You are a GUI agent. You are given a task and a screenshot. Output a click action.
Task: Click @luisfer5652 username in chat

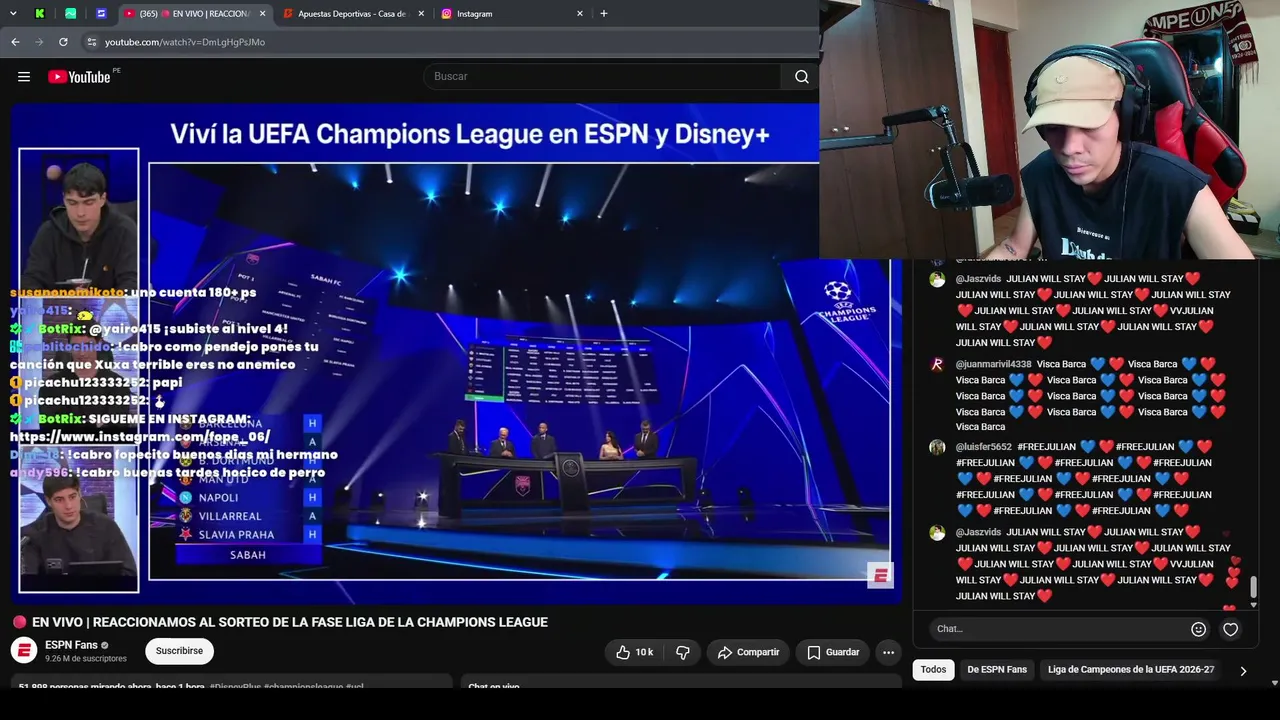click(x=984, y=447)
